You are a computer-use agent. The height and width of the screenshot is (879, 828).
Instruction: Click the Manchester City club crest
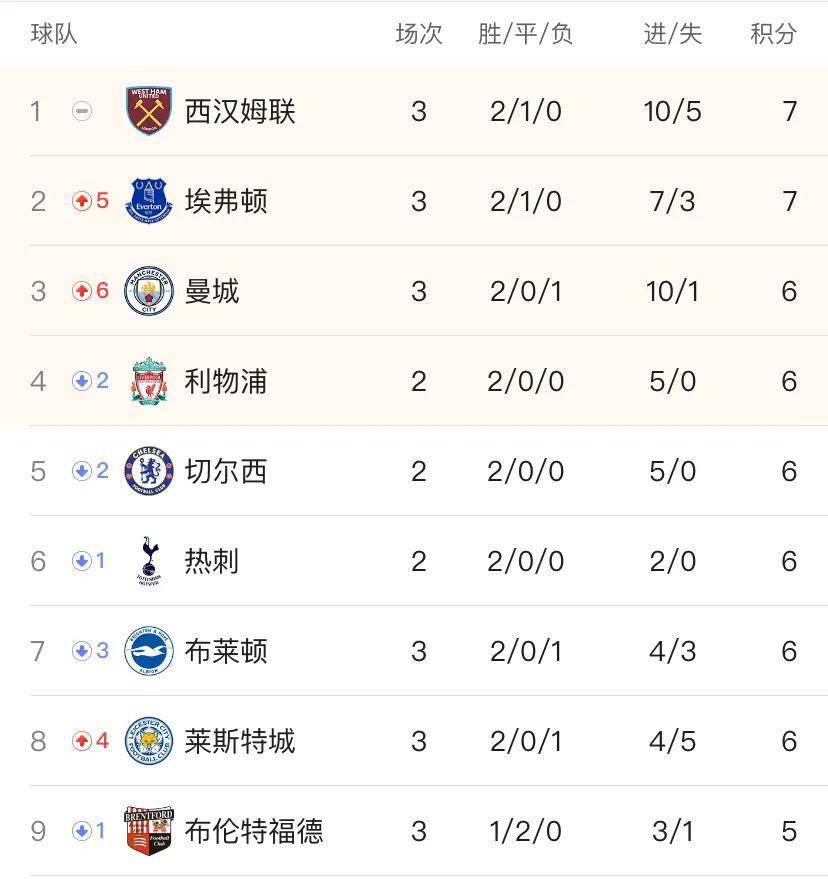(x=149, y=291)
